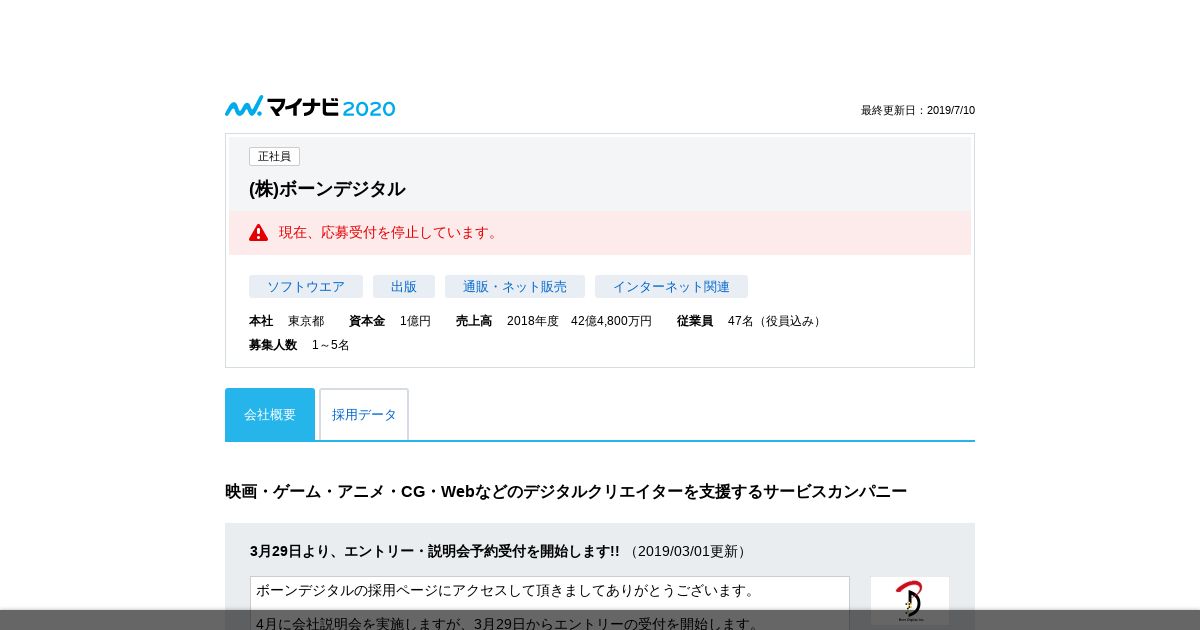Click the 東京都 headquarters value
The width and height of the screenshot is (1200, 630).
click(x=306, y=321)
